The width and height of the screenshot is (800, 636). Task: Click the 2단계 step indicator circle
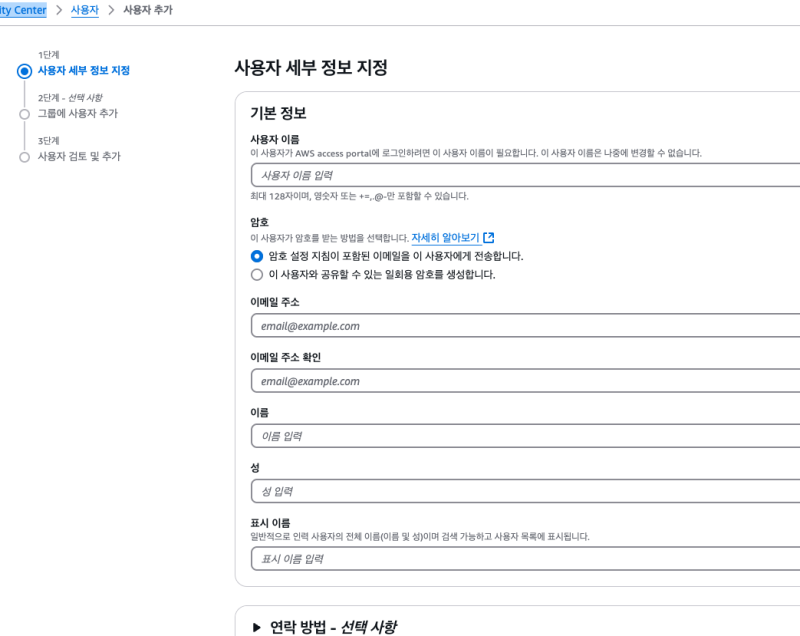pos(24,114)
